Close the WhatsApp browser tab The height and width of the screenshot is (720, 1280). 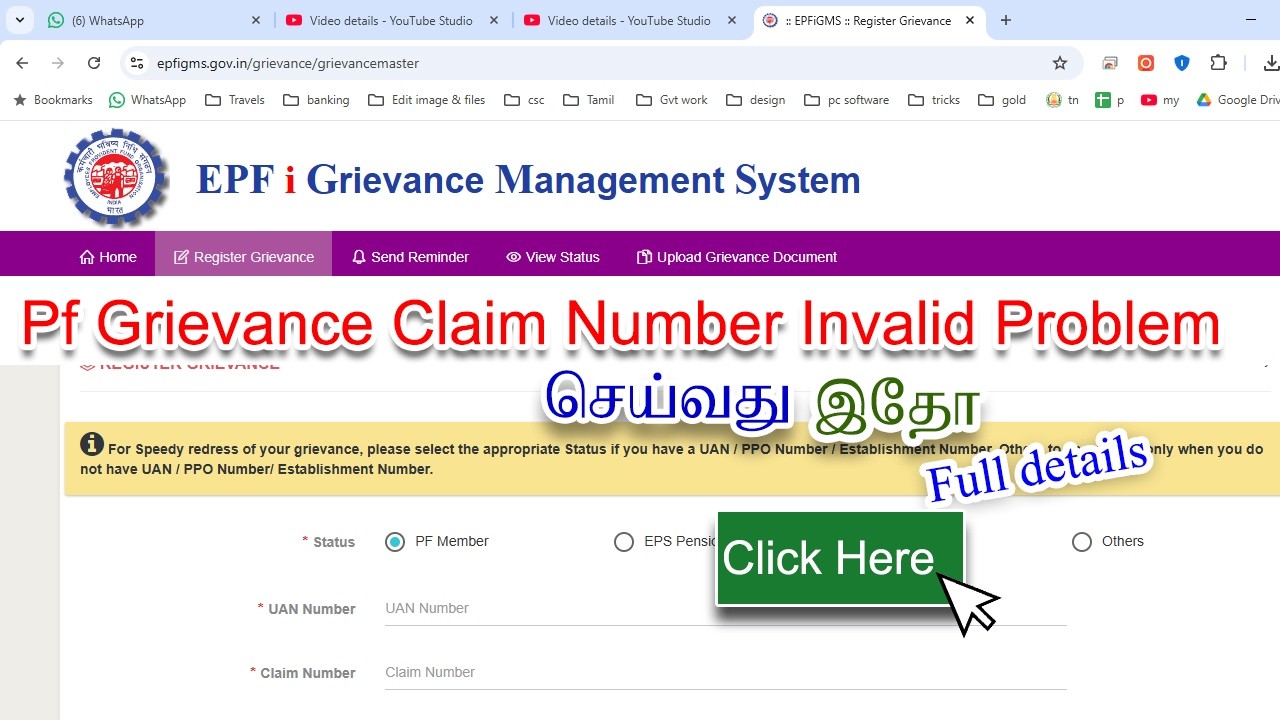256,20
